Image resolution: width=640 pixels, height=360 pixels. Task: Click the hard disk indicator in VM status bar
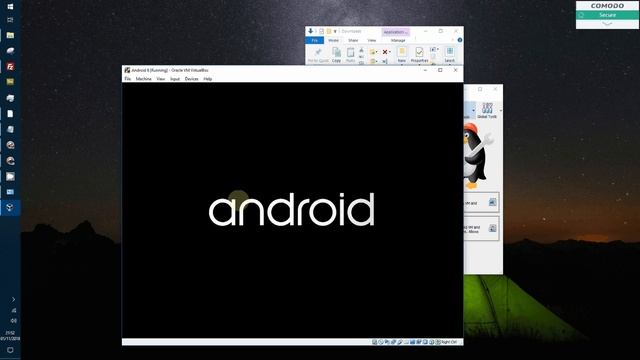pos(374,342)
